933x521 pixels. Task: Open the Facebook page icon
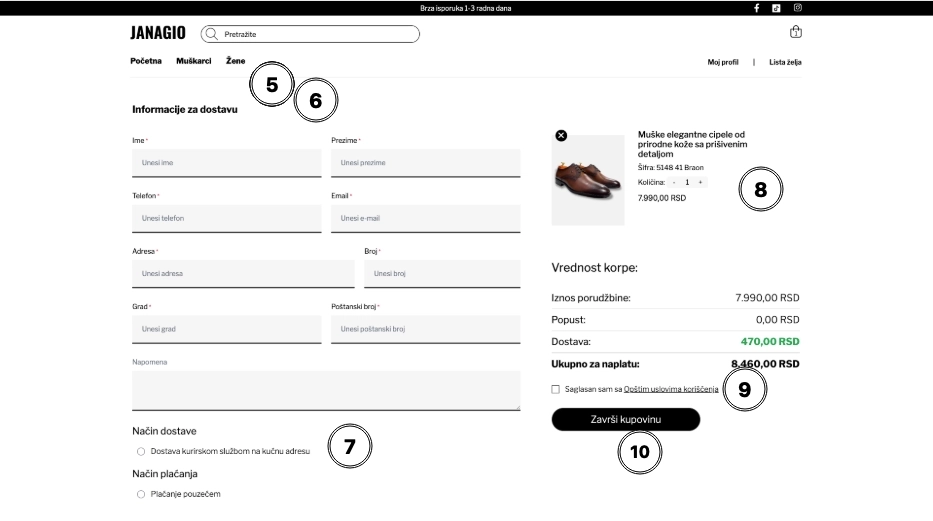click(757, 8)
